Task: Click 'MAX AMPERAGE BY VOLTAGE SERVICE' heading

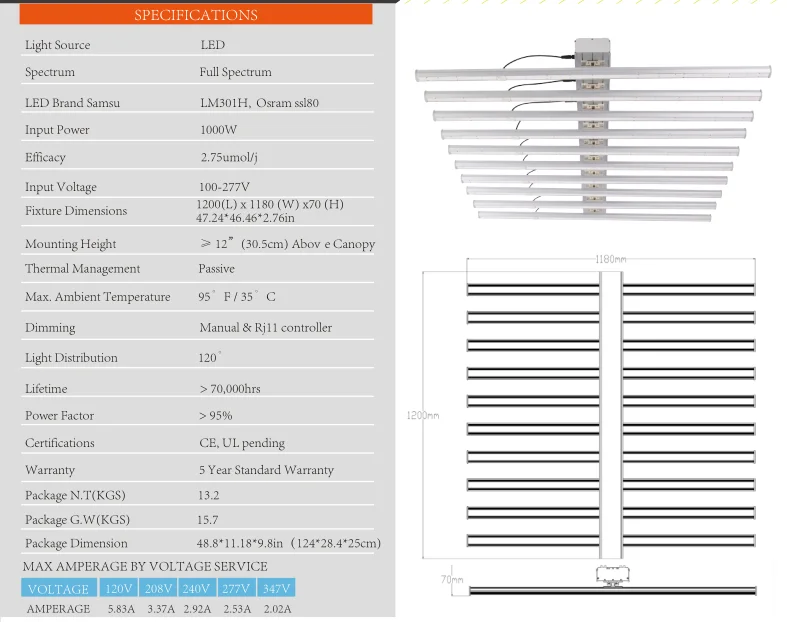Action: click(145, 566)
